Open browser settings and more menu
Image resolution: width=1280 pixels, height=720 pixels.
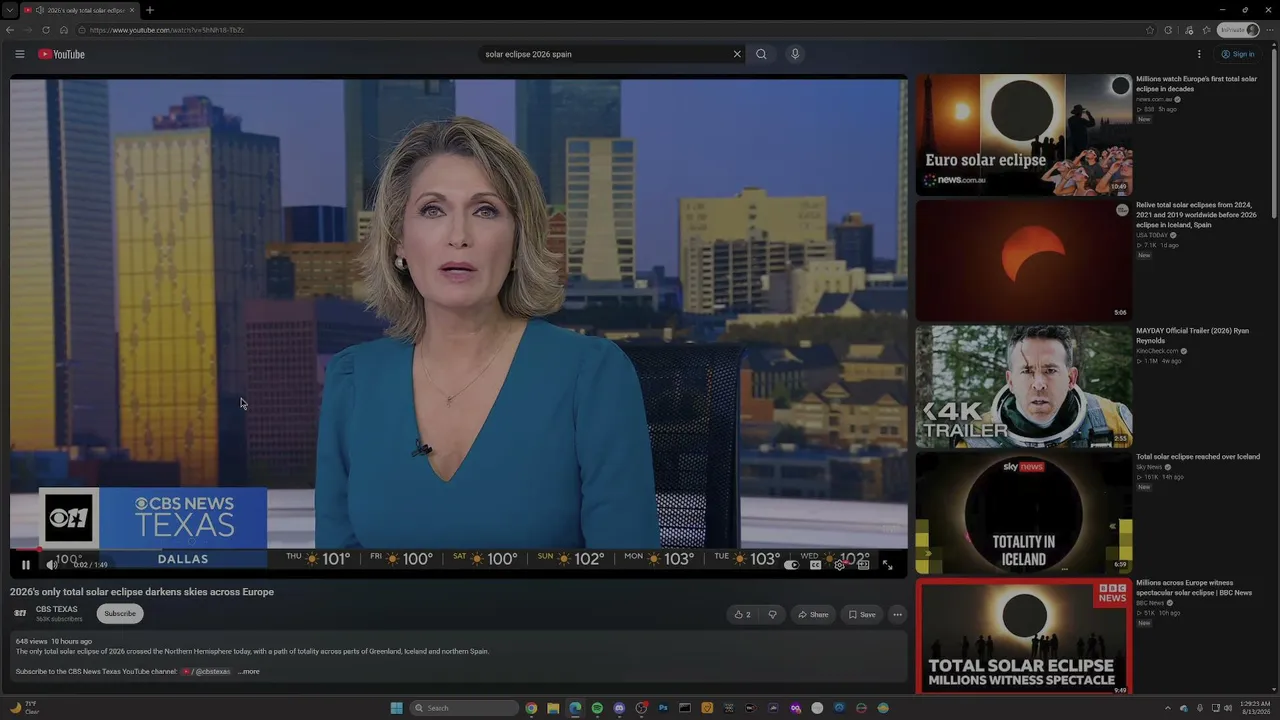click(x=1270, y=30)
